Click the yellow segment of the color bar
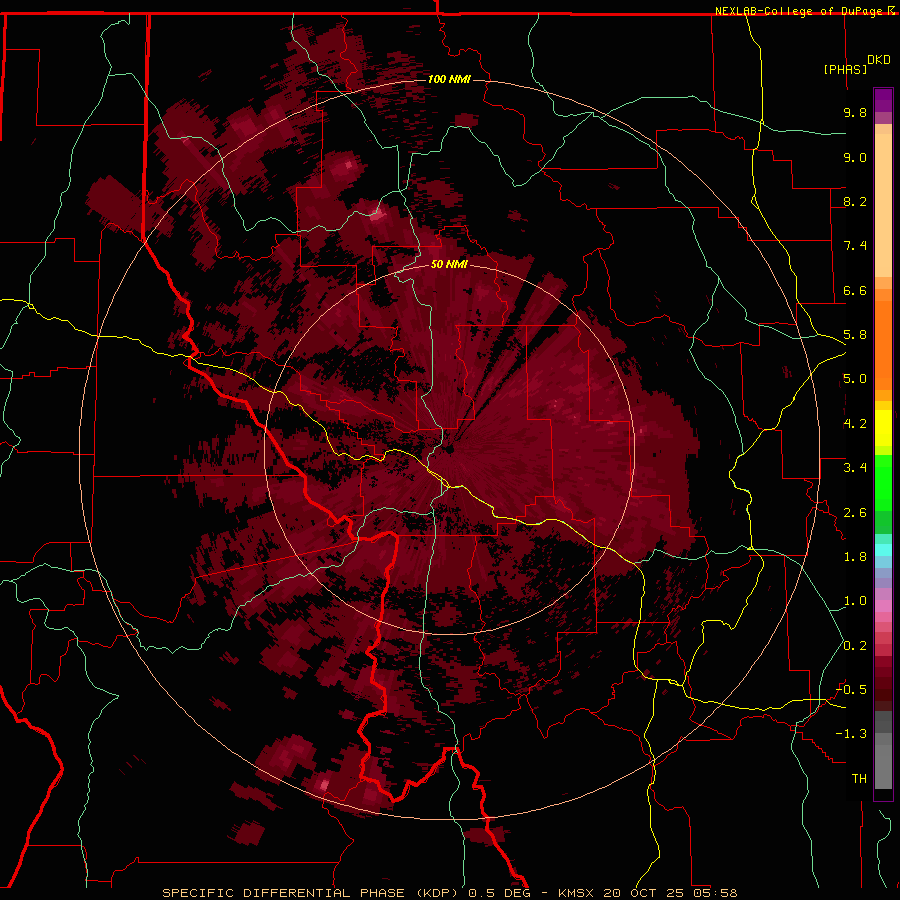Image resolution: width=900 pixels, height=900 pixels. pyautogui.click(x=883, y=428)
